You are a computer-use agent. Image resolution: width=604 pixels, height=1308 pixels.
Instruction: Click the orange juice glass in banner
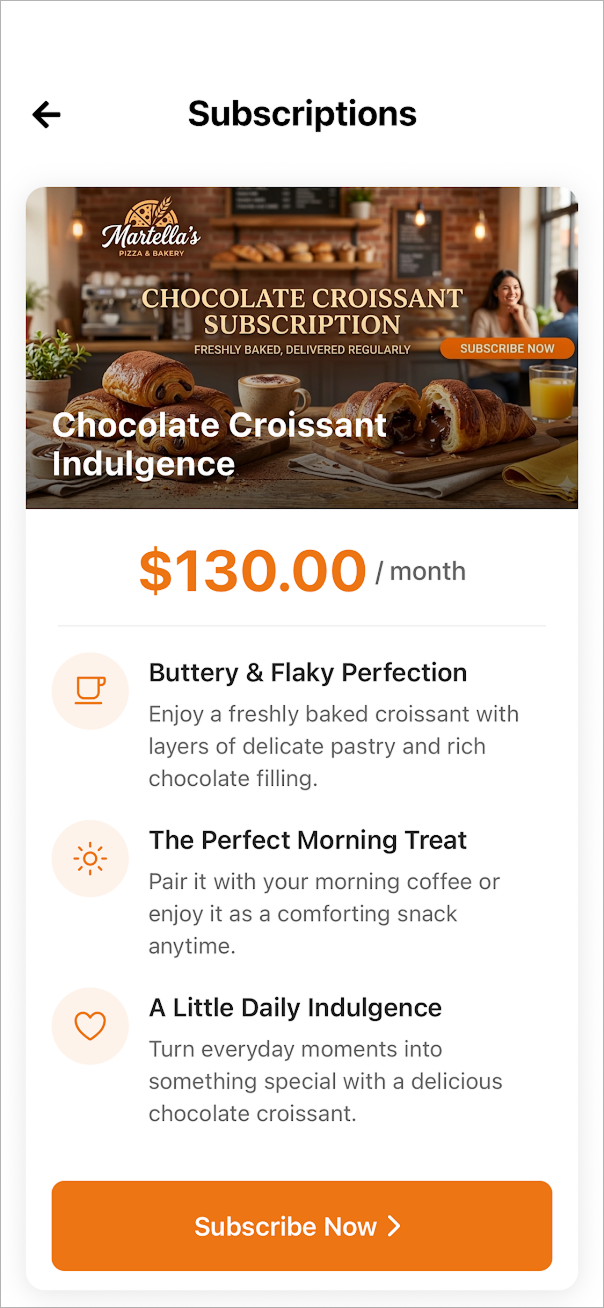click(551, 392)
